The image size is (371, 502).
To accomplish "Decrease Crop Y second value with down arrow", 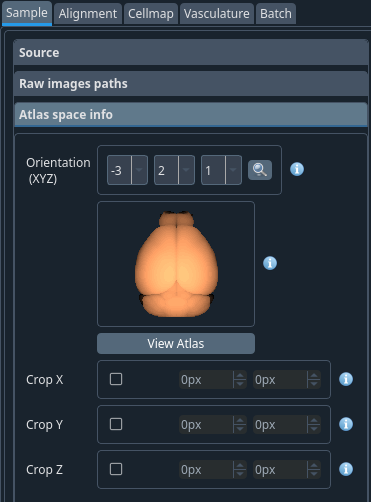I will point(314,429).
